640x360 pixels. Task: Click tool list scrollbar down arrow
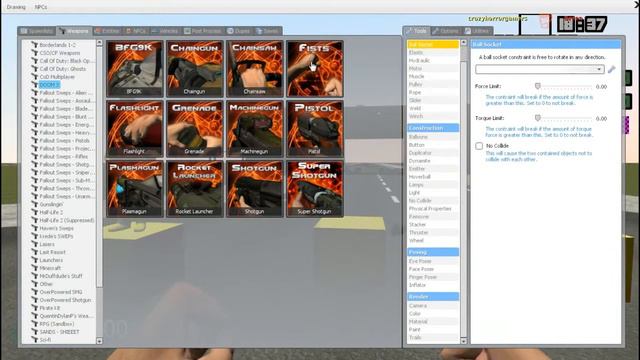(x=463, y=340)
